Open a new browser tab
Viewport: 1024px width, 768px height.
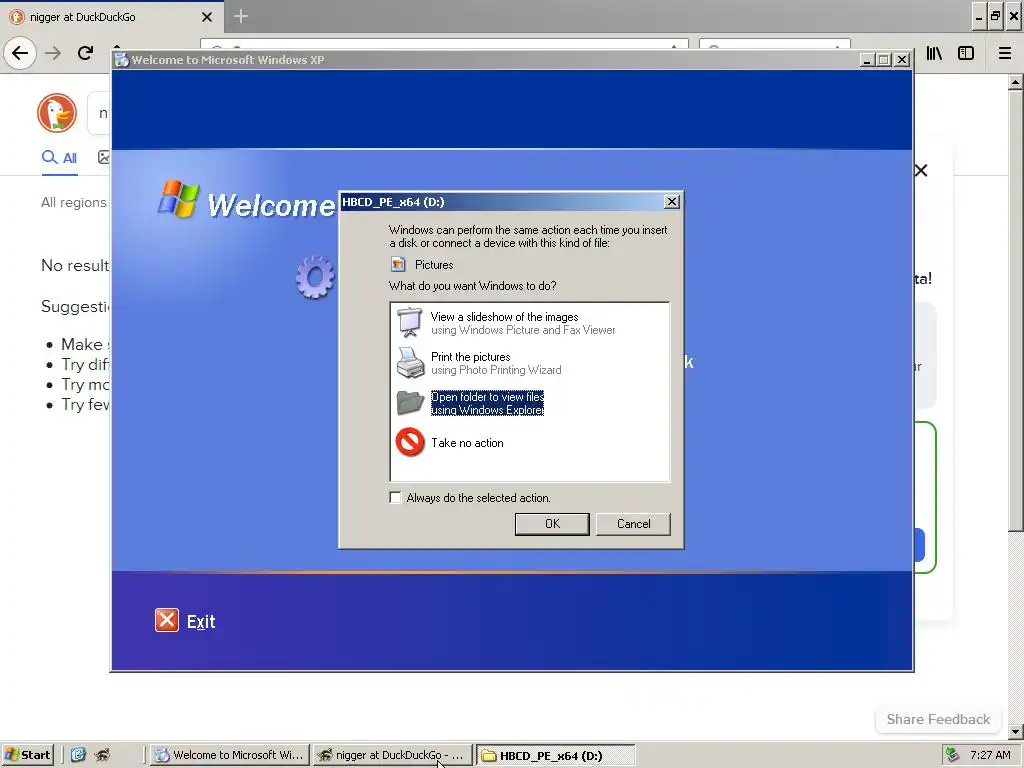point(241,16)
